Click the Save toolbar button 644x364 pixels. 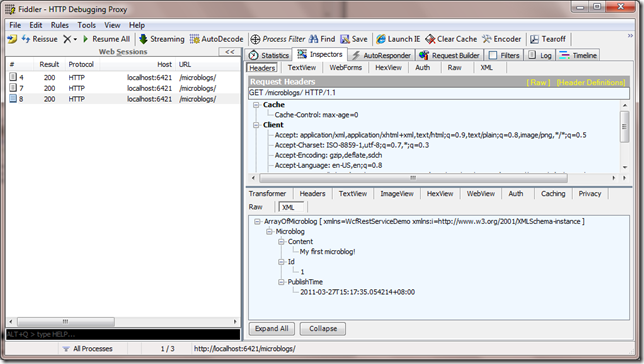pos(354,39)
